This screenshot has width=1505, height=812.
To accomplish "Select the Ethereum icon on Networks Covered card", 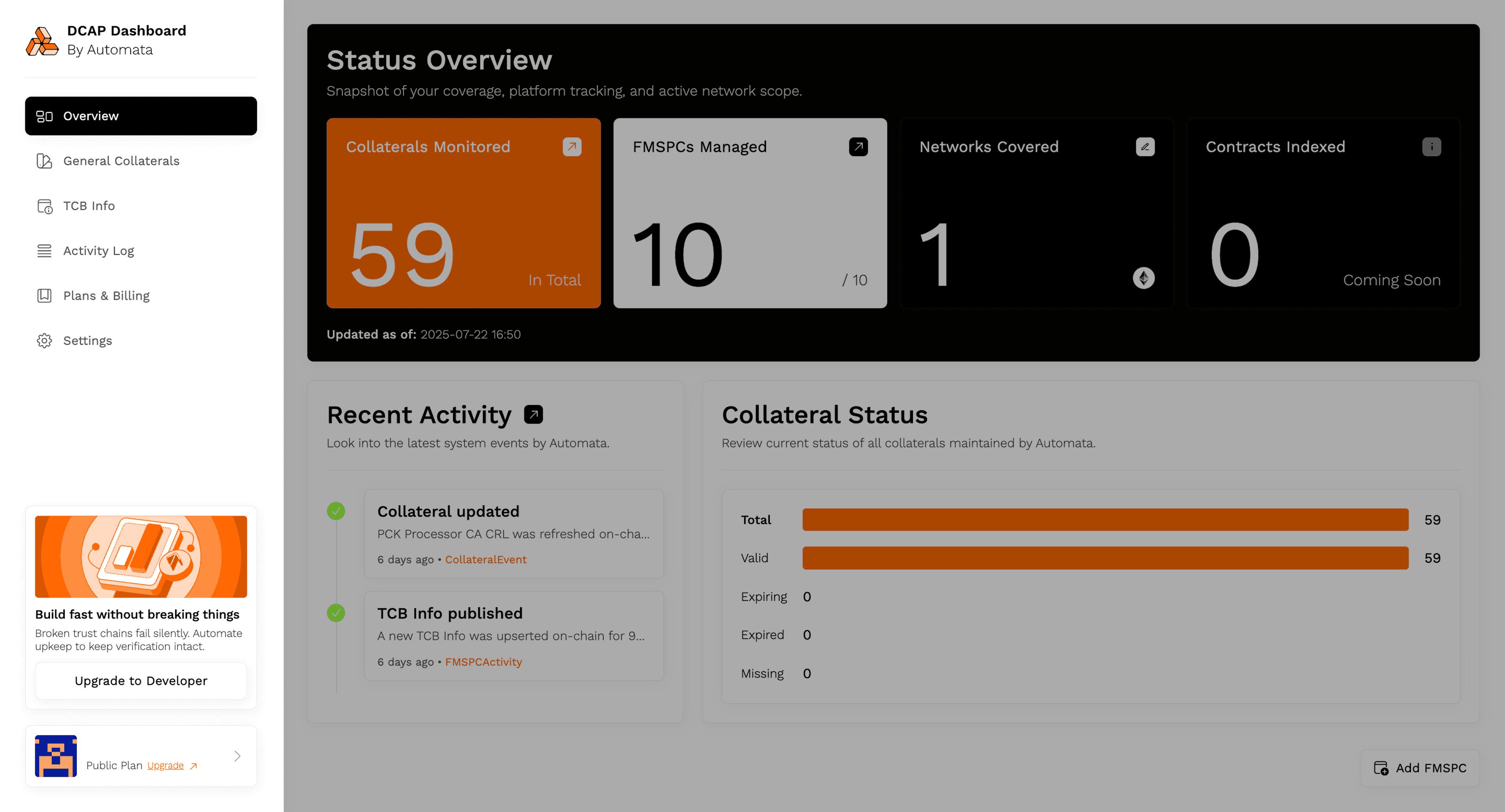I will 1144,279.
